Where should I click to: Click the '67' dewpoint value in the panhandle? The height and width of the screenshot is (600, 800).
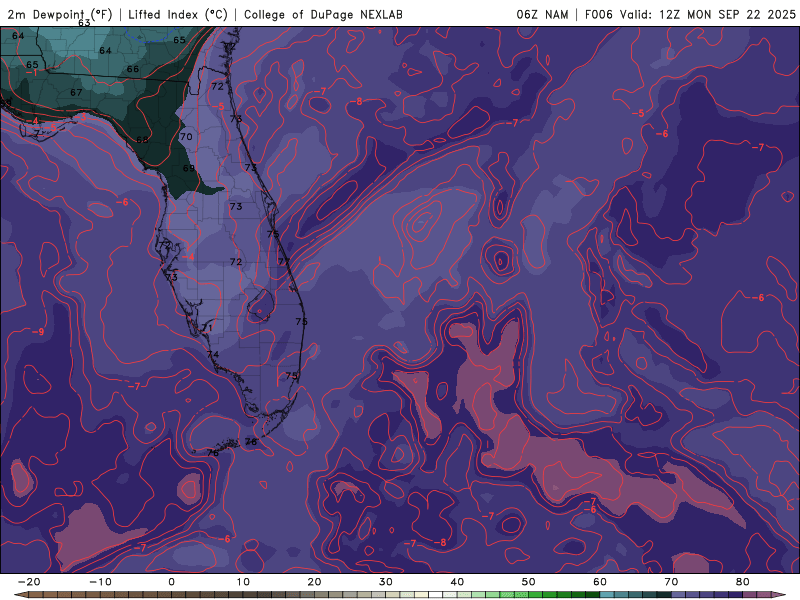coord(76,92)
